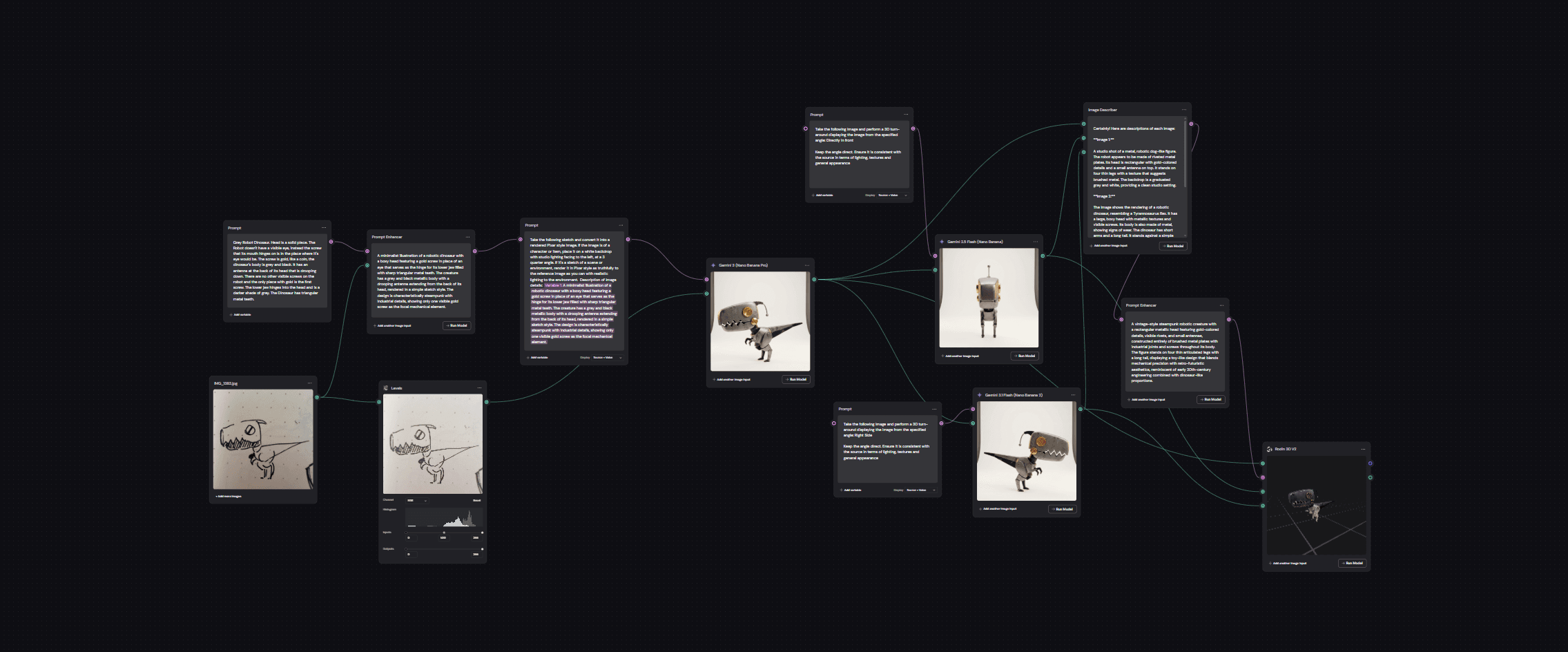Image resolution: width=1568 pixels, height=652 pixels.
Task: Click the Levels Outputs 255 value field
Action: coord(476,554)
